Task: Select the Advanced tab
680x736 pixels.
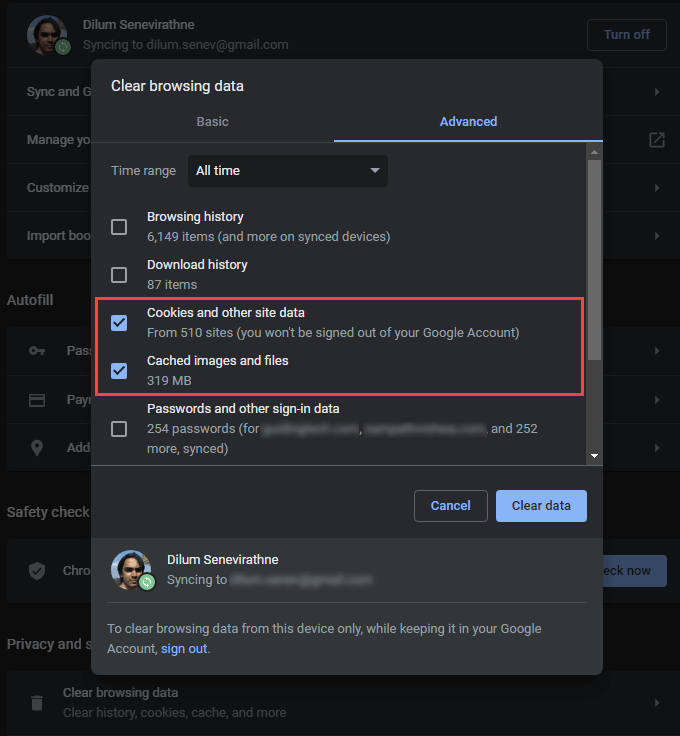Action: tap(468, 122)
